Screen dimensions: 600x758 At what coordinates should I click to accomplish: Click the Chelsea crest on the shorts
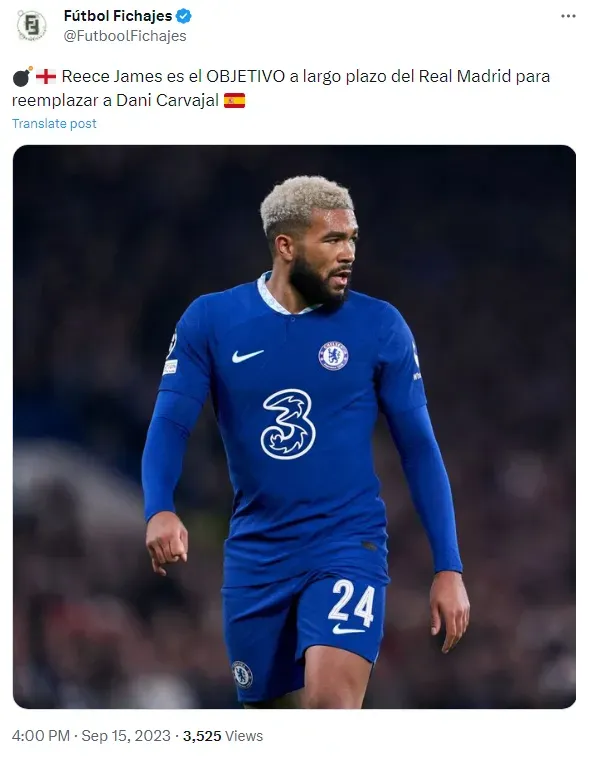click(x=242, y=674)
